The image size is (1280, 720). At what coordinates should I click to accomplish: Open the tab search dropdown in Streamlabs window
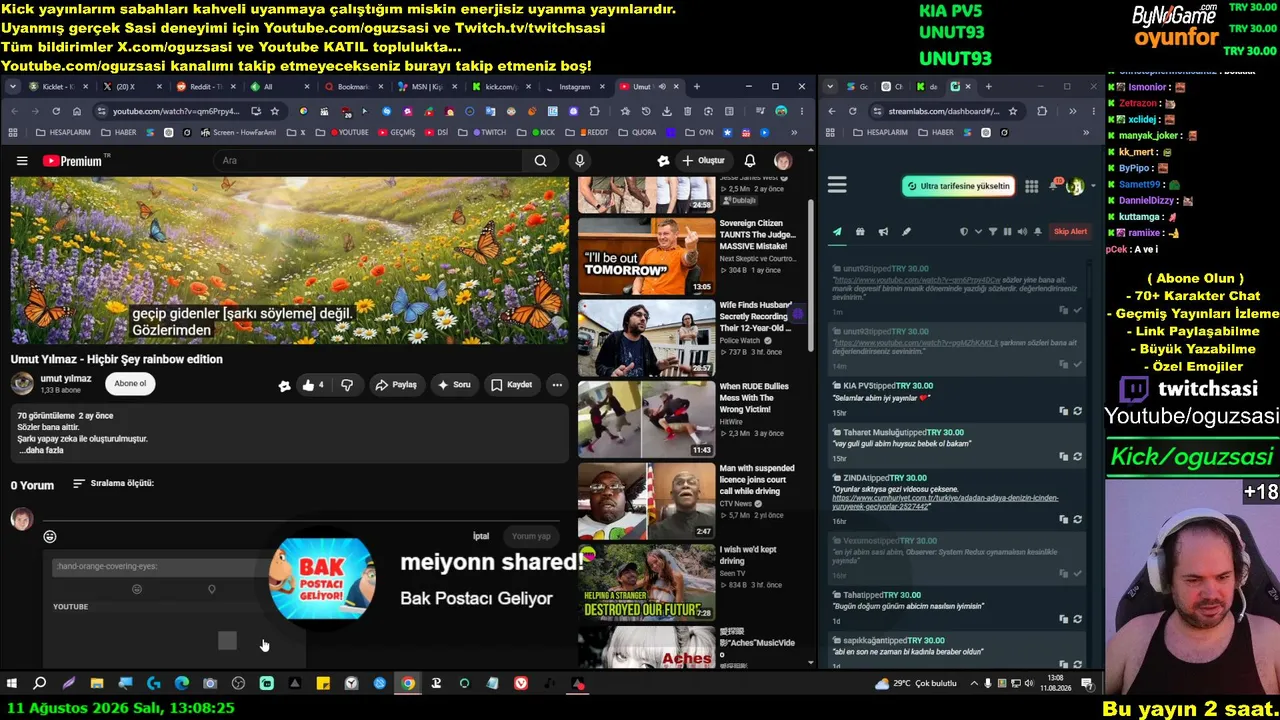tap(830, 87)
